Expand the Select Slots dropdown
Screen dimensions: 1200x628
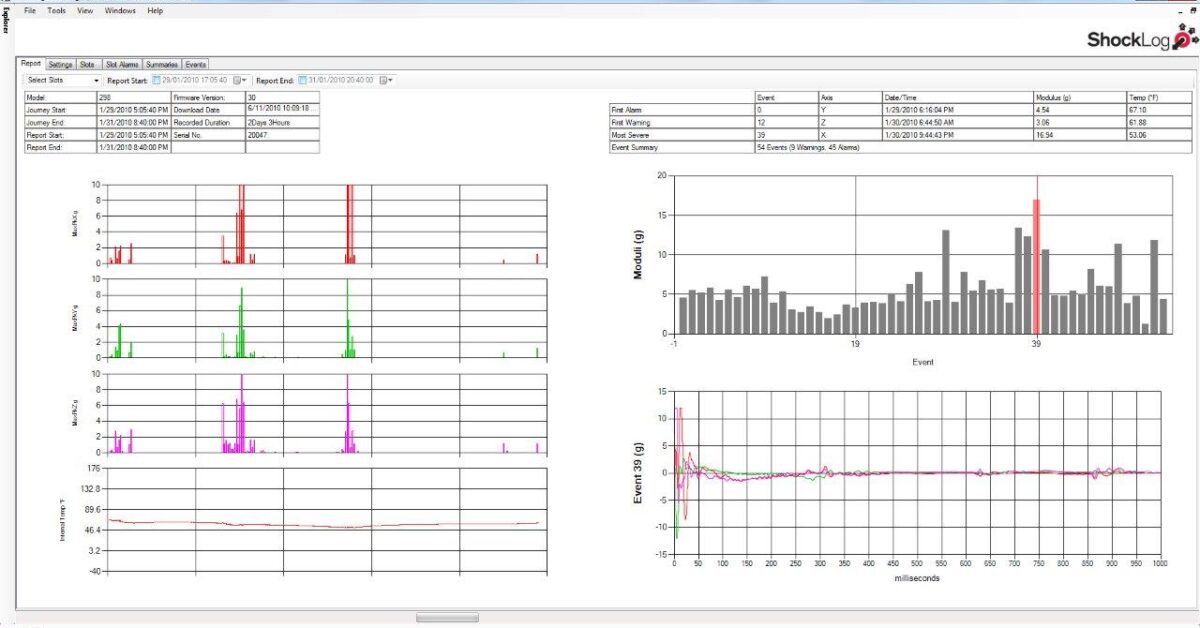coord(96,80)
